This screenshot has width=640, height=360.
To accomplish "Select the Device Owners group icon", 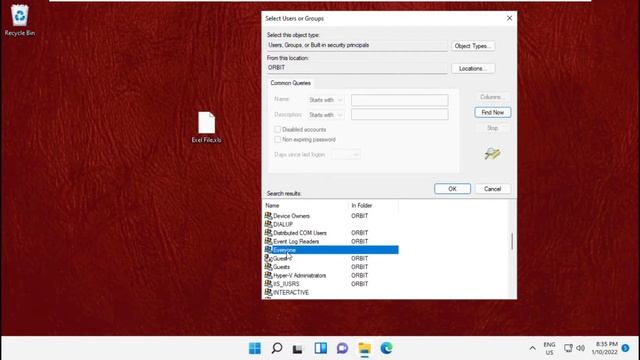I will 268,215.
